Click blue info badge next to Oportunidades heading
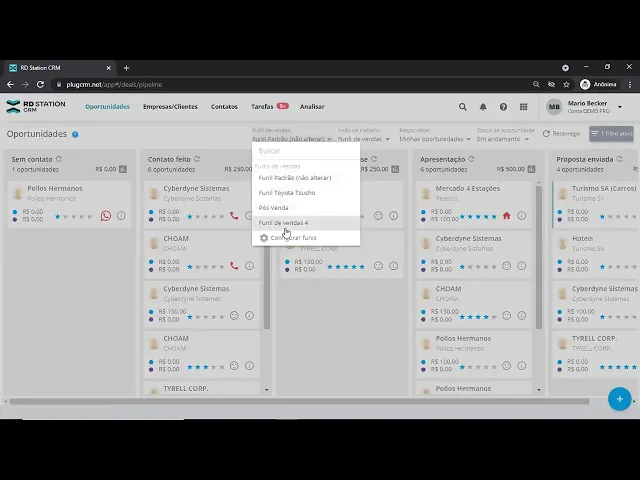The width and height of the screenshot is (640, 480). point(75,134)
